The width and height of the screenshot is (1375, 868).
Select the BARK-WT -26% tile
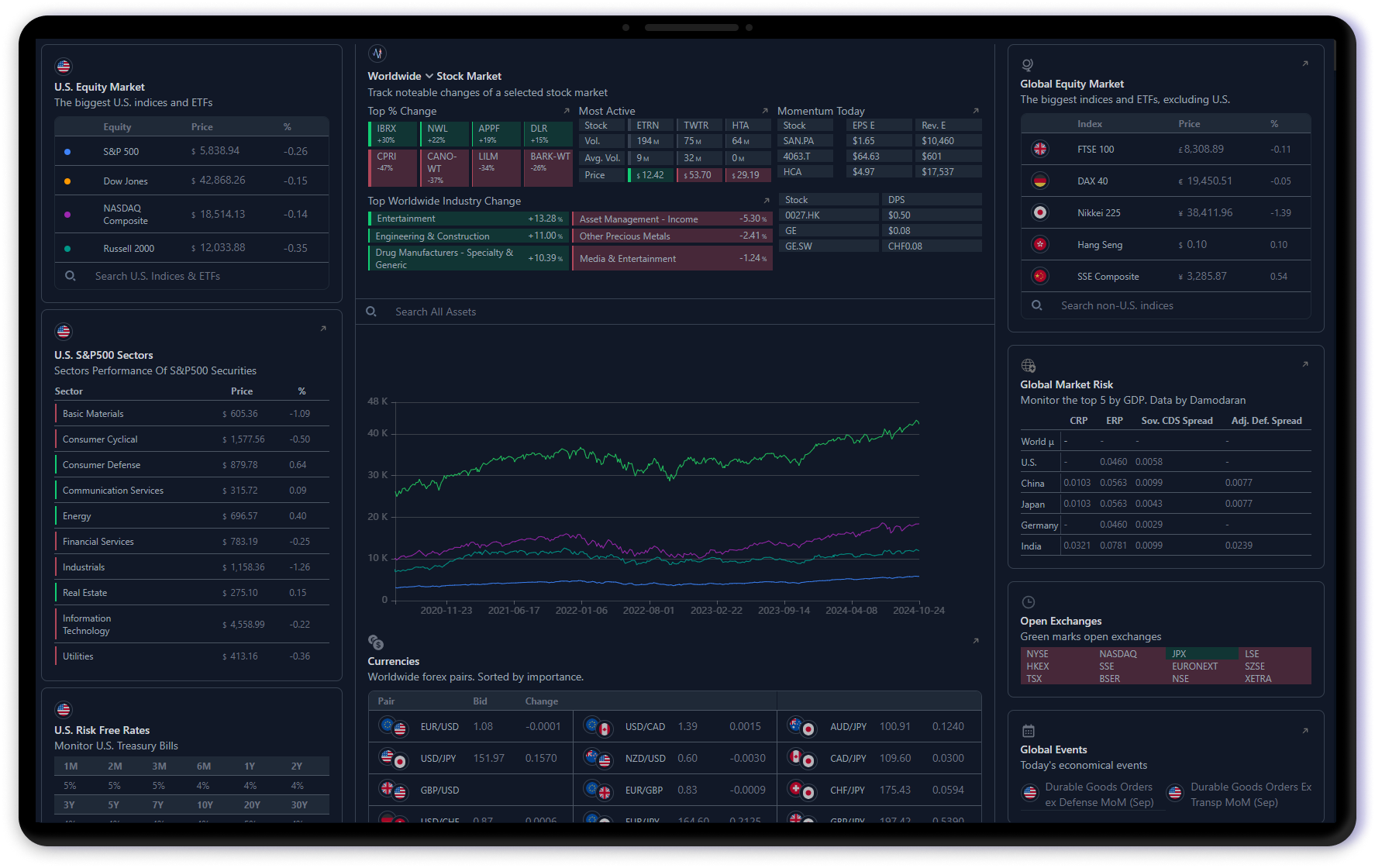pyautogui.click(x=549, y=168)
